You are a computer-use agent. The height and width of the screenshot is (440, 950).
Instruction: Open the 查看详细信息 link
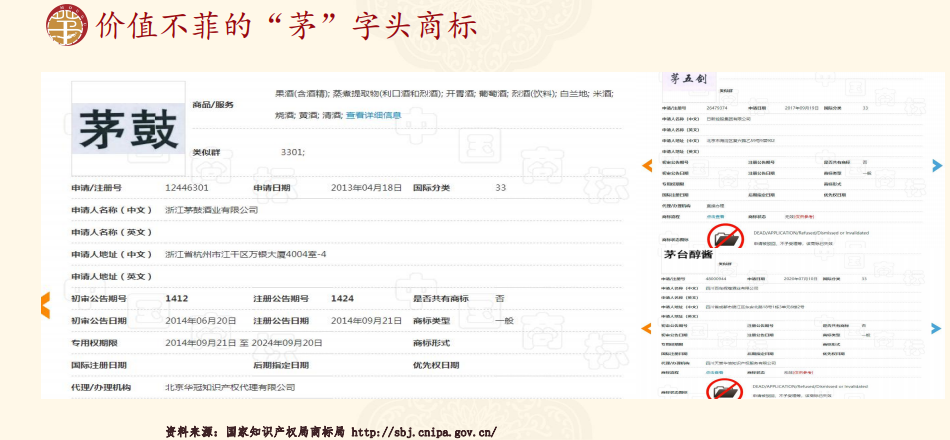[373, 115]
